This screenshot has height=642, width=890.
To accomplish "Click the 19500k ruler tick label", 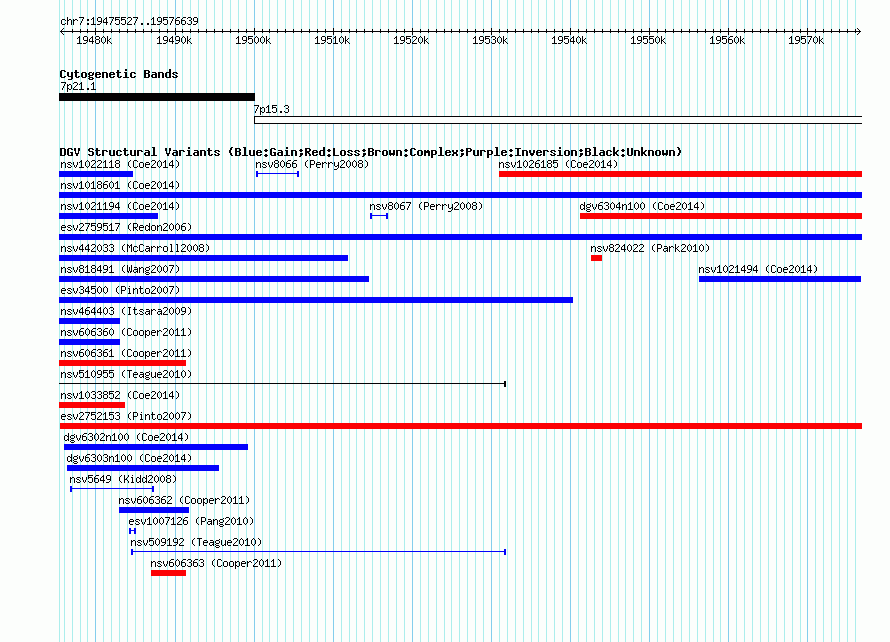I will 253,40.
